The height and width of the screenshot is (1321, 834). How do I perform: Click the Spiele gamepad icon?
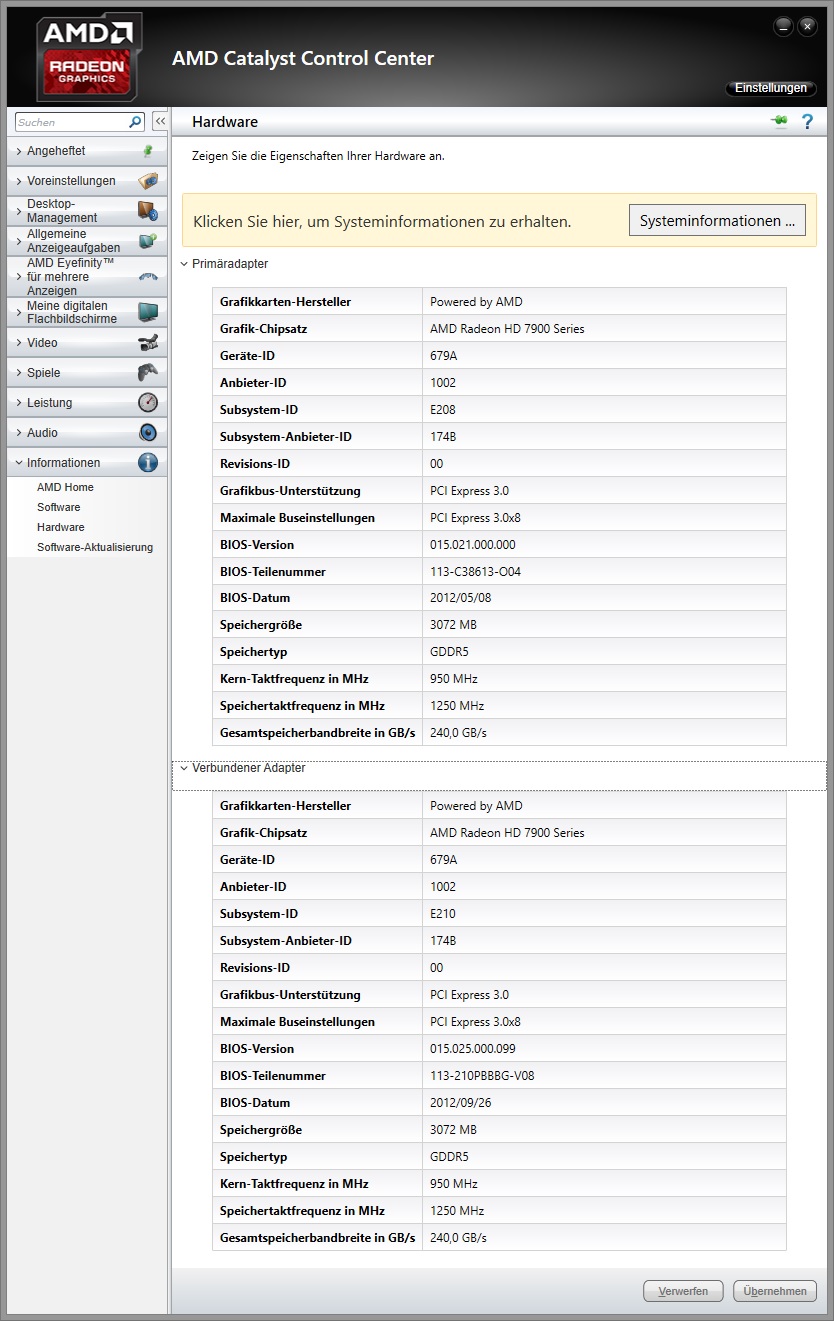148,373
